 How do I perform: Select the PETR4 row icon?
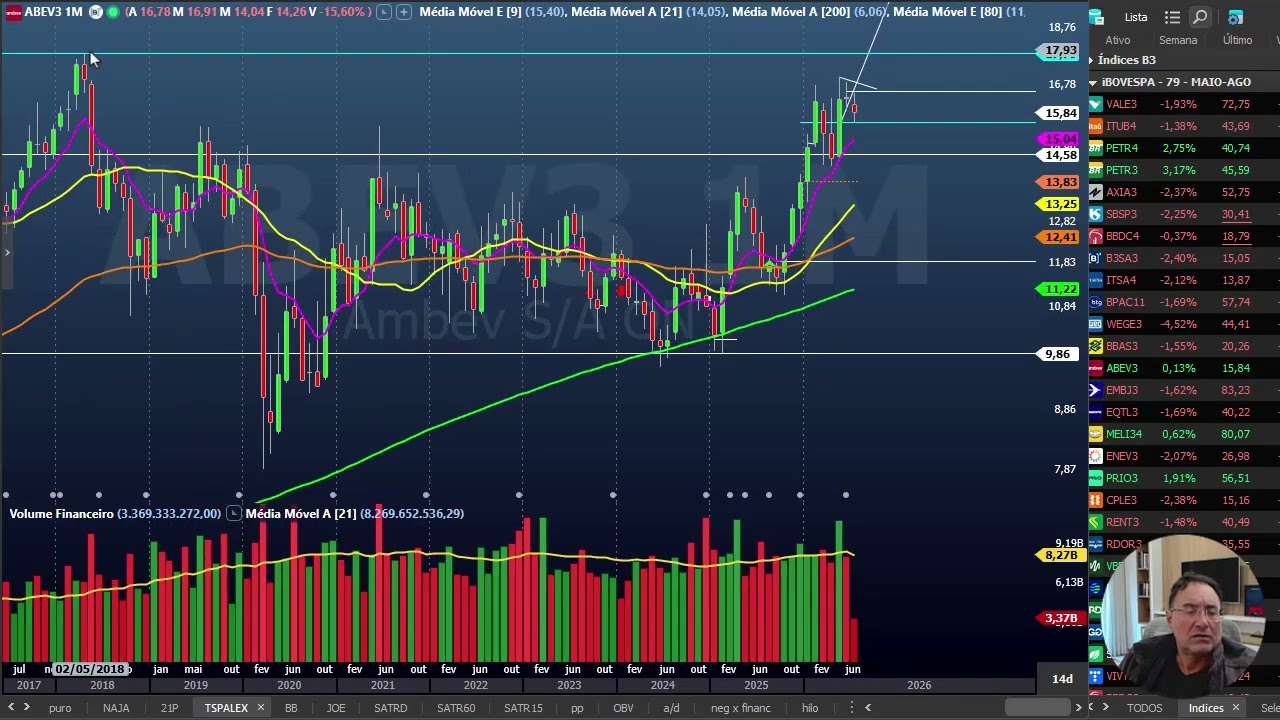(1096, 148)
